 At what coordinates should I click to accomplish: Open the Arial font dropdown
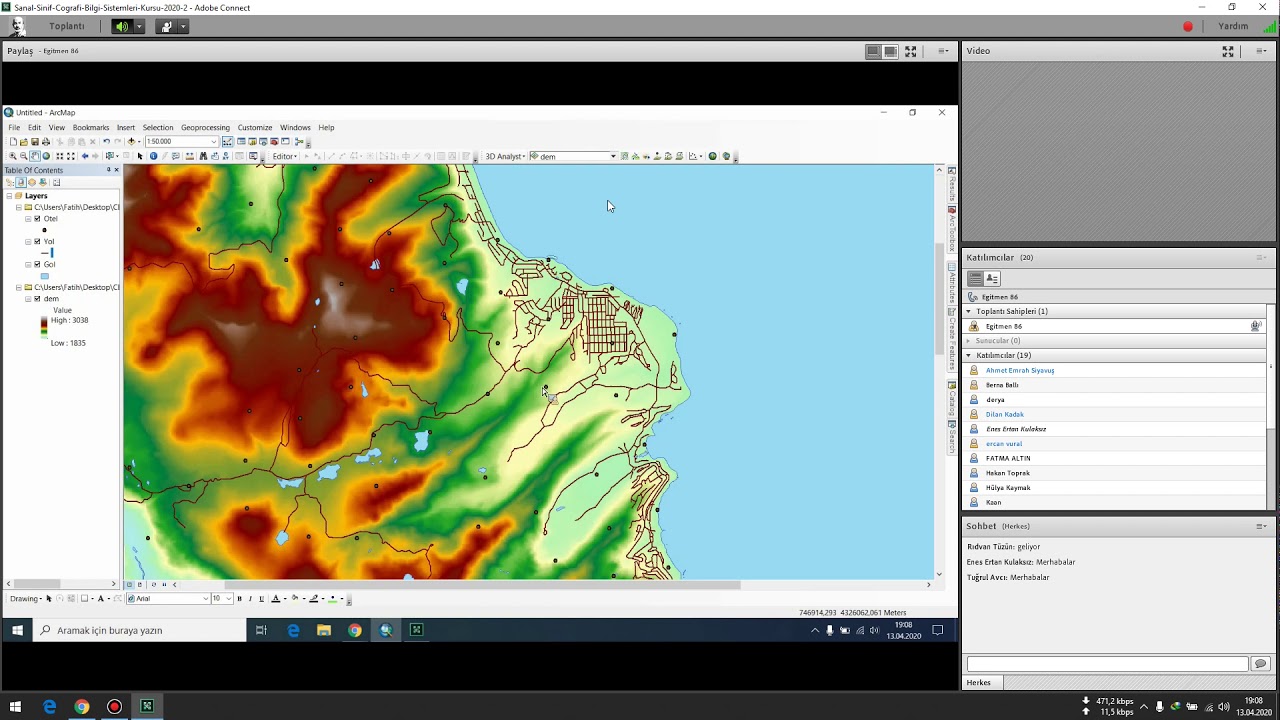(205, 598)
